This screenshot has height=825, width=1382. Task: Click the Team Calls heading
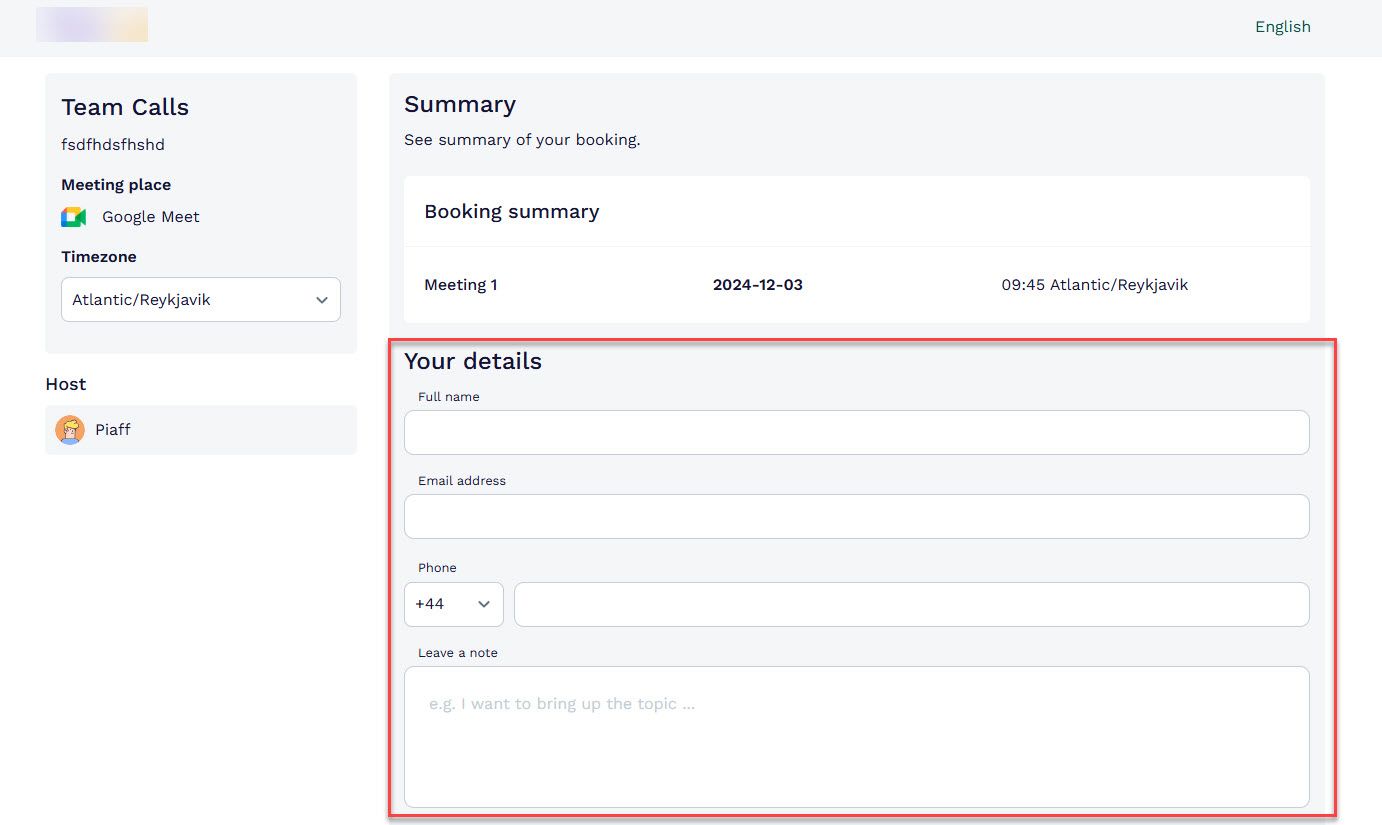pyautogui.click(x=125, y=107)
